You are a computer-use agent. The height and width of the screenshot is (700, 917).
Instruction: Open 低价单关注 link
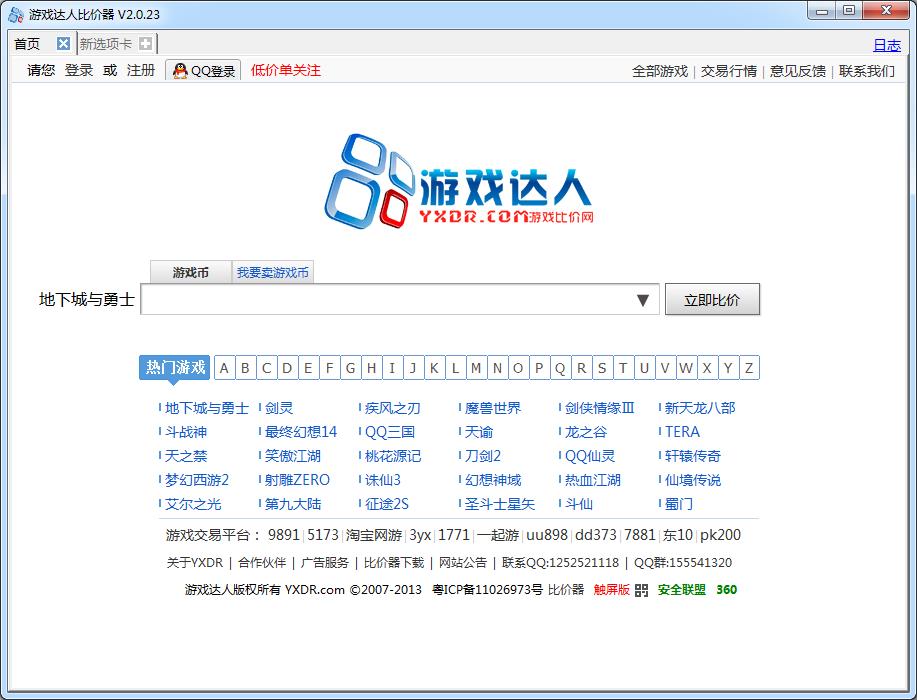[285, 70]
